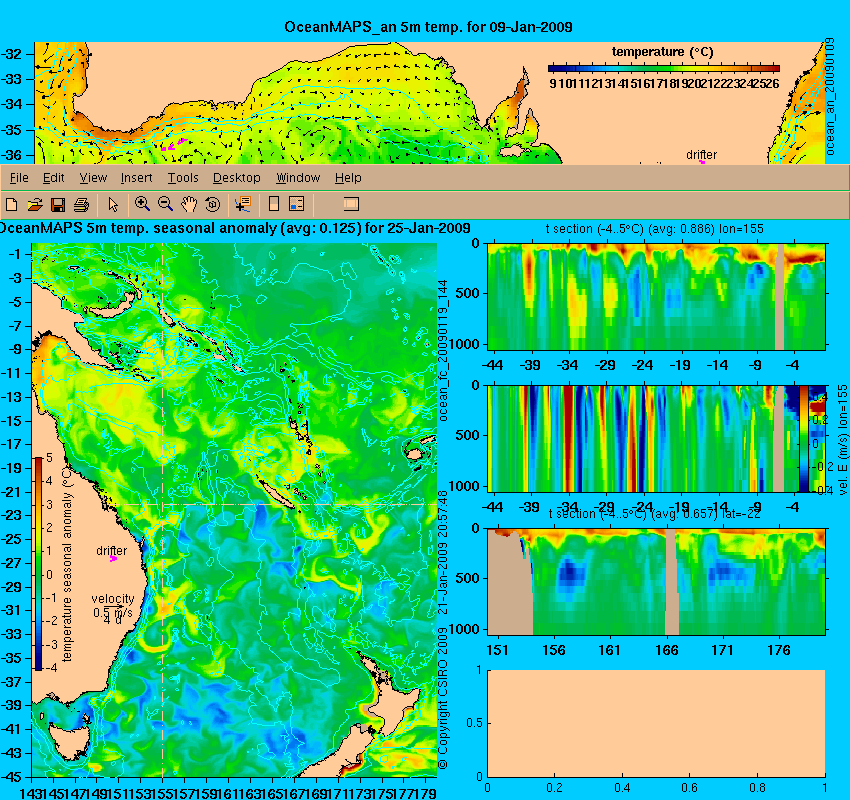The width and height of the screenshot is (850, 800).
Task: Click the 't section' title with lon=155
Action: pos(654,229)
